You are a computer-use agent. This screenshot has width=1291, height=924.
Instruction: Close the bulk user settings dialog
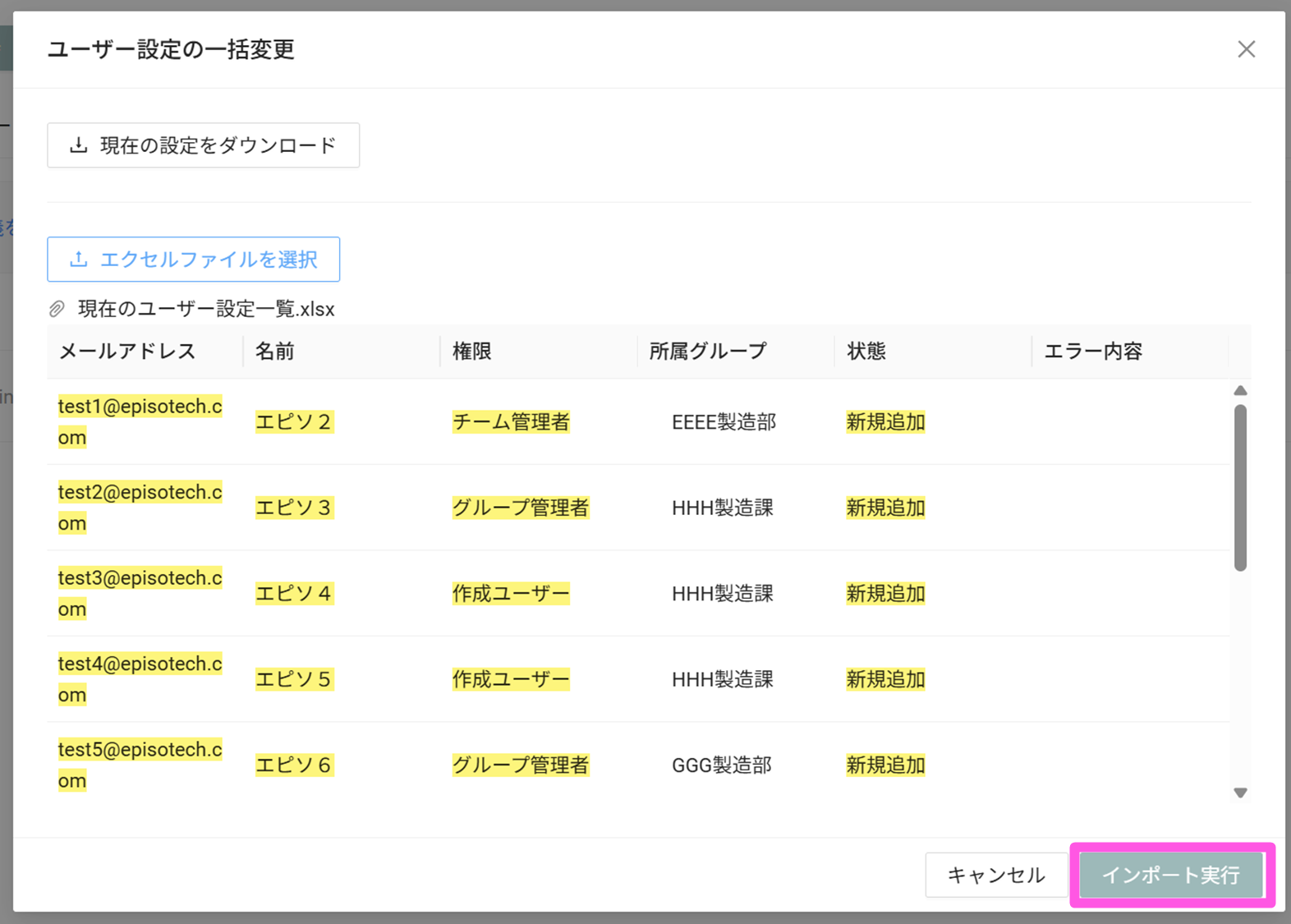1246,49
